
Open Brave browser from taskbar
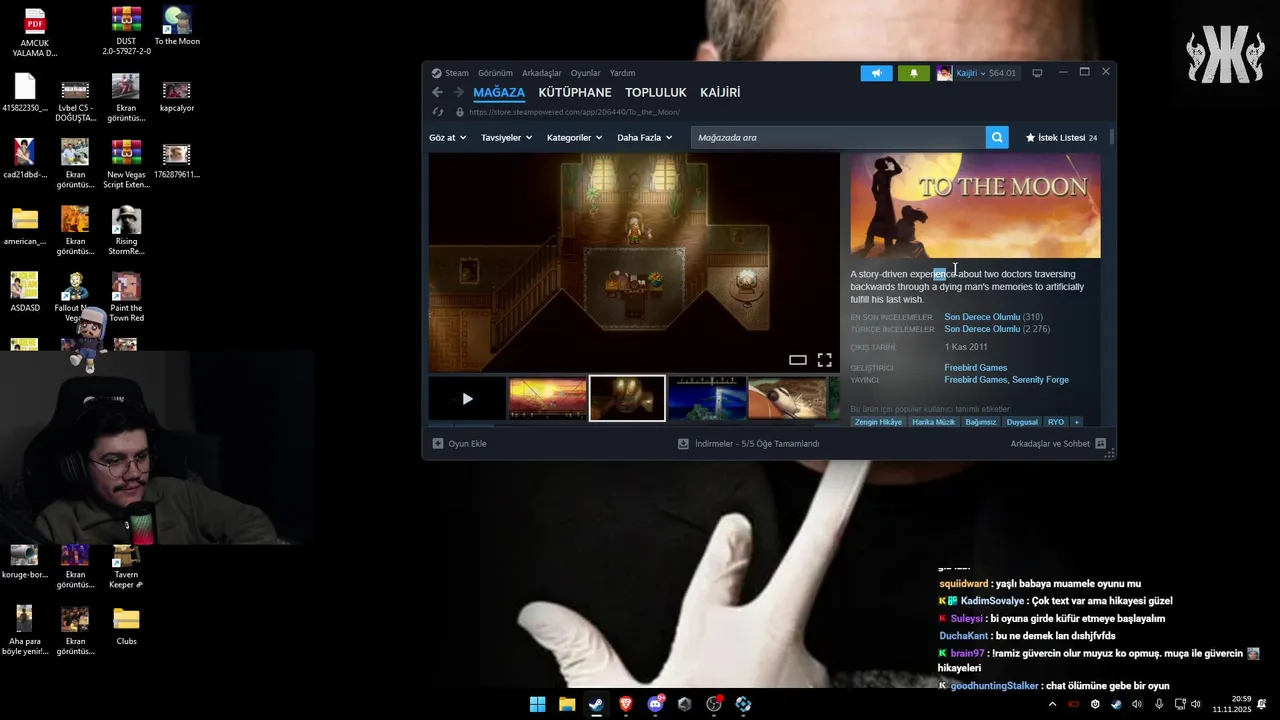[626, 704]
